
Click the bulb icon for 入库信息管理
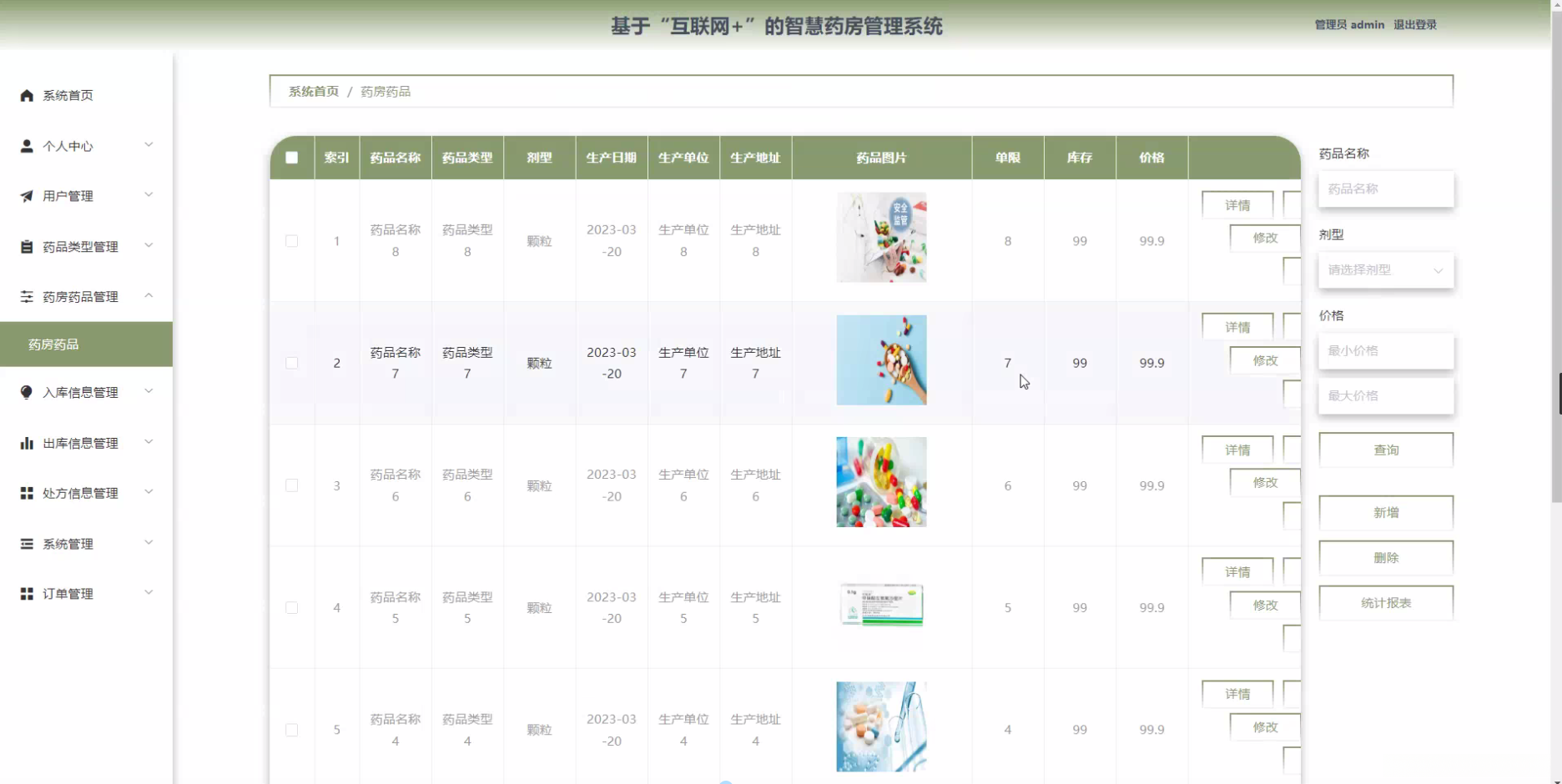click(x=27, y=393)
